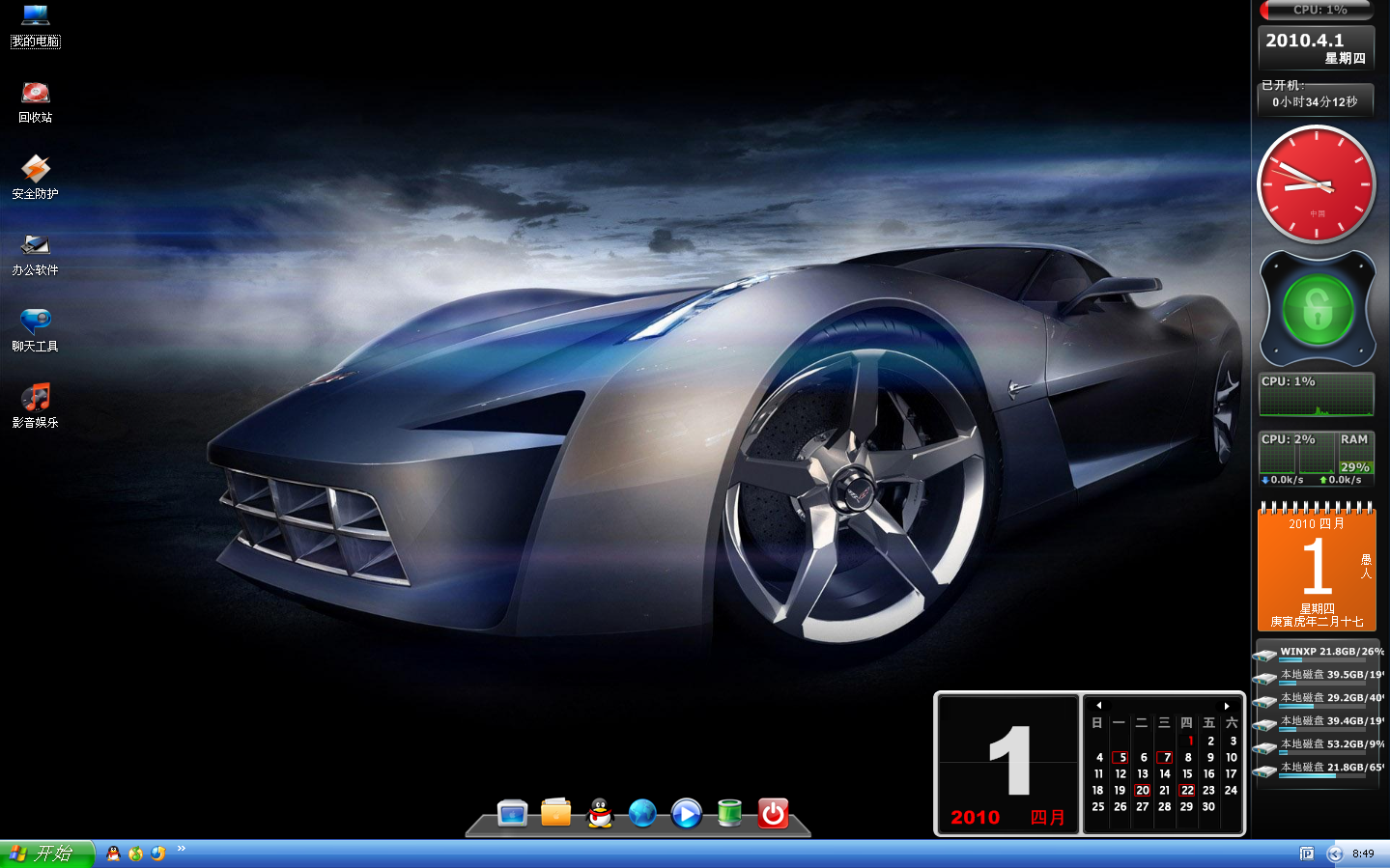1390x868 pixels.
Task: Click the WINXP 21.8GB drive entry
Action: pos(1319,654)
